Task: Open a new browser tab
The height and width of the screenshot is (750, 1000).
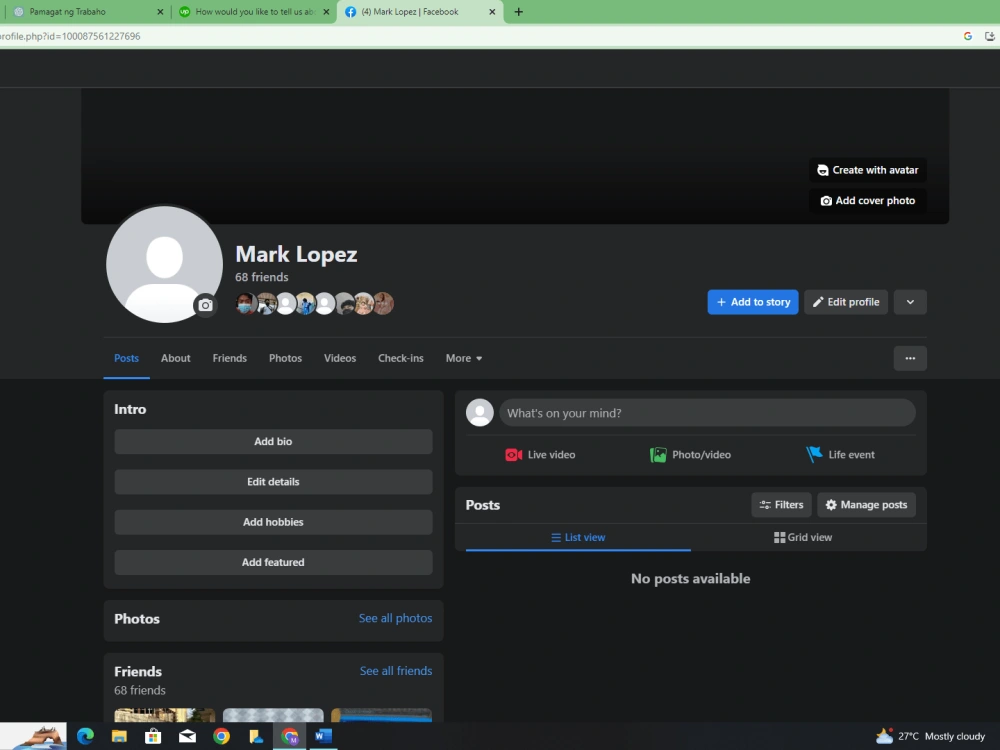Action: point(518,11)
